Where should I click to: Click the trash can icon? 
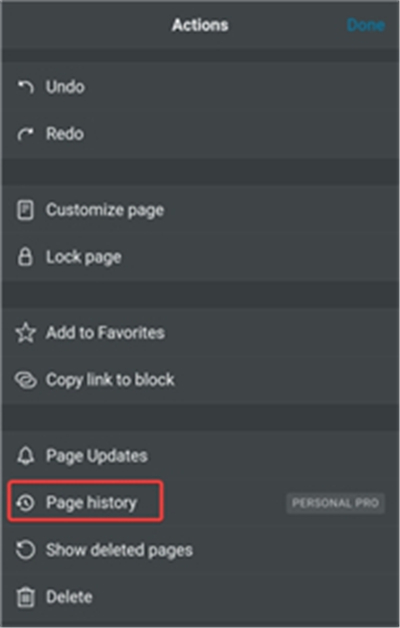26,597
